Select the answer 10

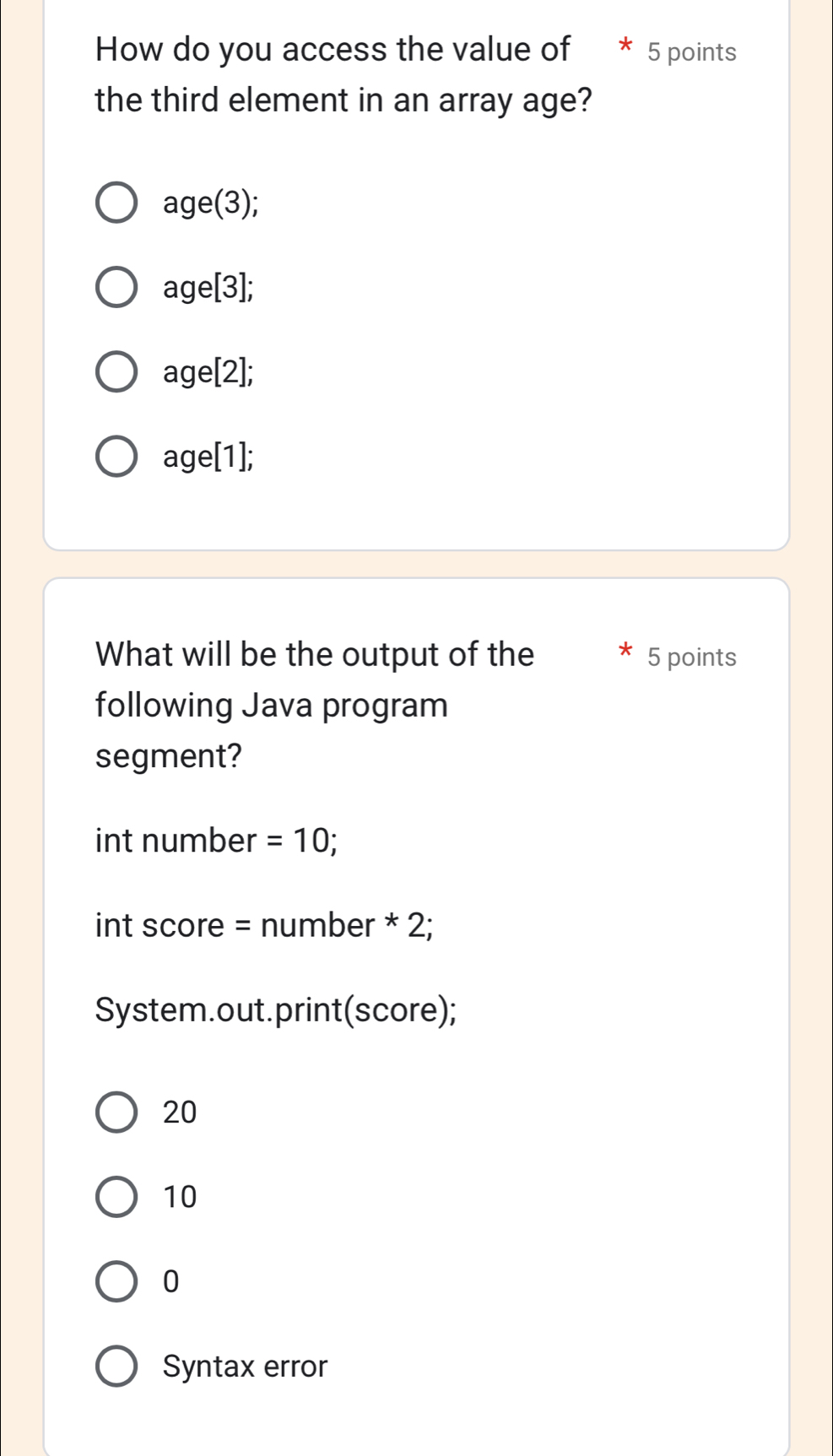pyautogui.click(x=118, y=1197)
